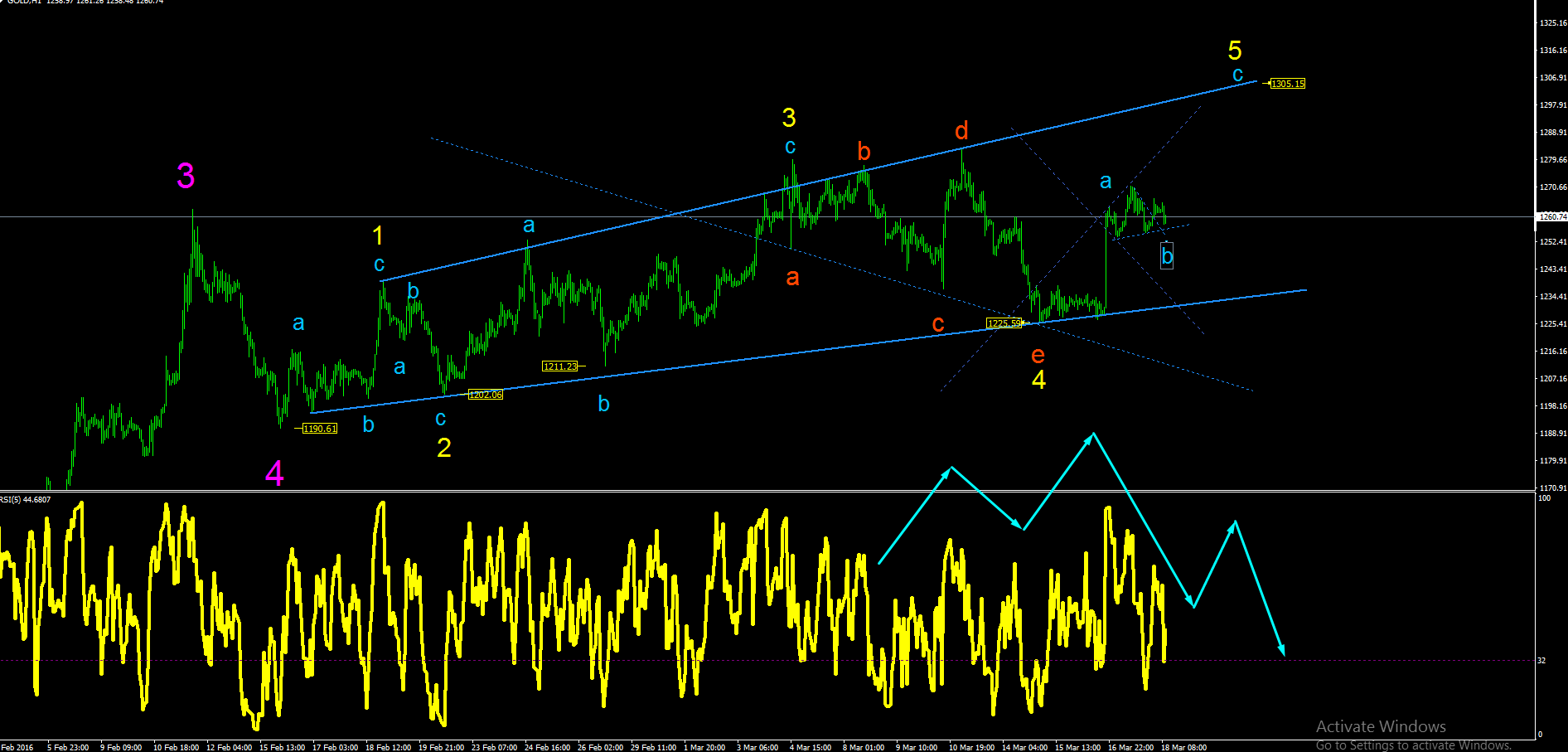Click the yellow 3 label above blue c
The height and width of the screenshot is (752, 1568).
789,118
